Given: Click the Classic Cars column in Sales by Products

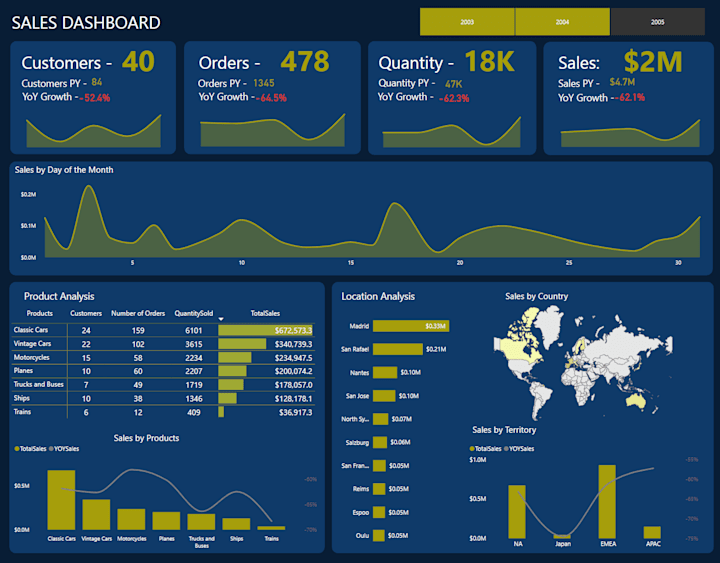Looking at the screenshot, I should pos(61,500).
